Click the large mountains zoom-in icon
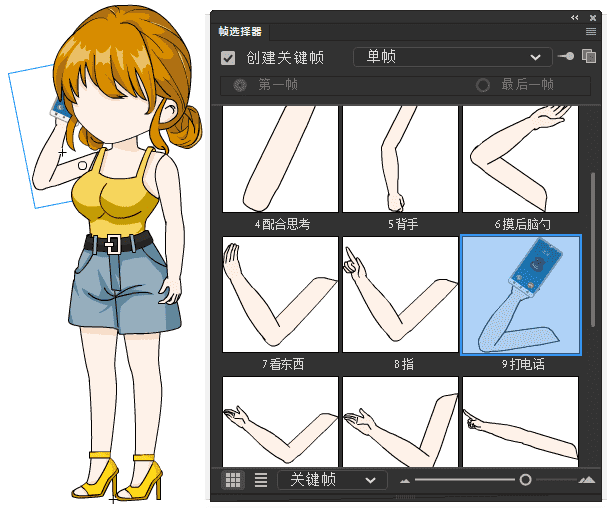The width and height of the screenshot is (610, 516). [587, 480]
